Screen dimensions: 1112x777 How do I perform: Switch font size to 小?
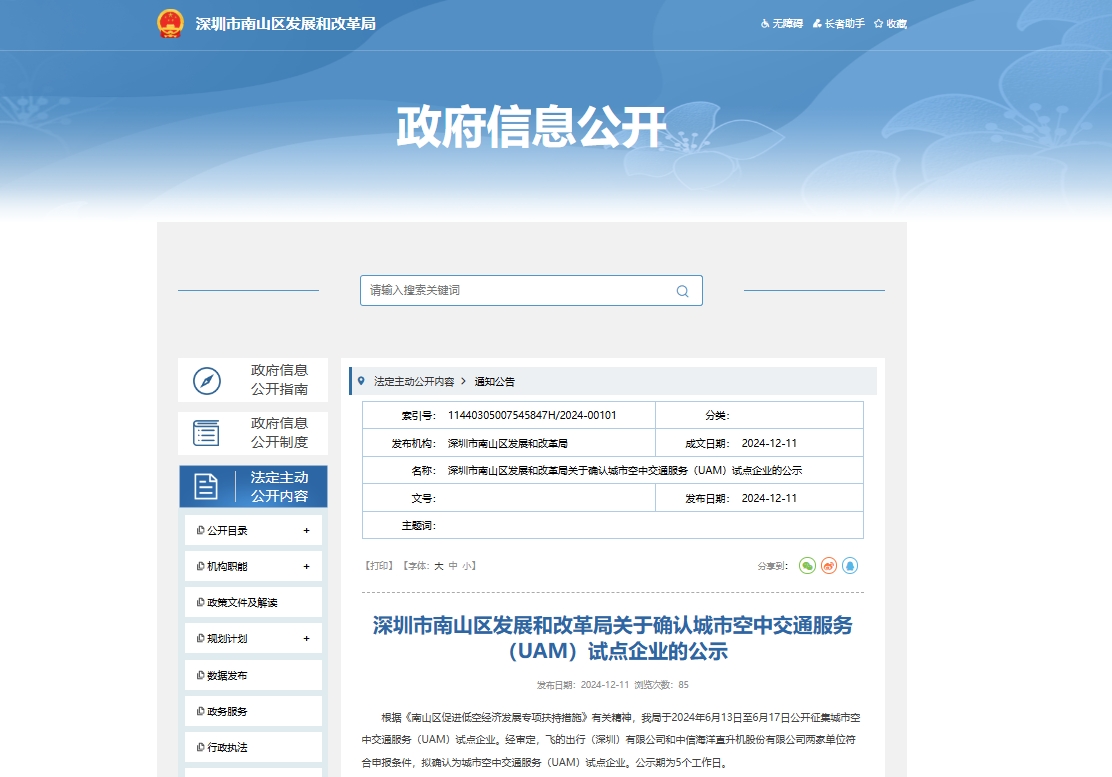pos(468,565)
